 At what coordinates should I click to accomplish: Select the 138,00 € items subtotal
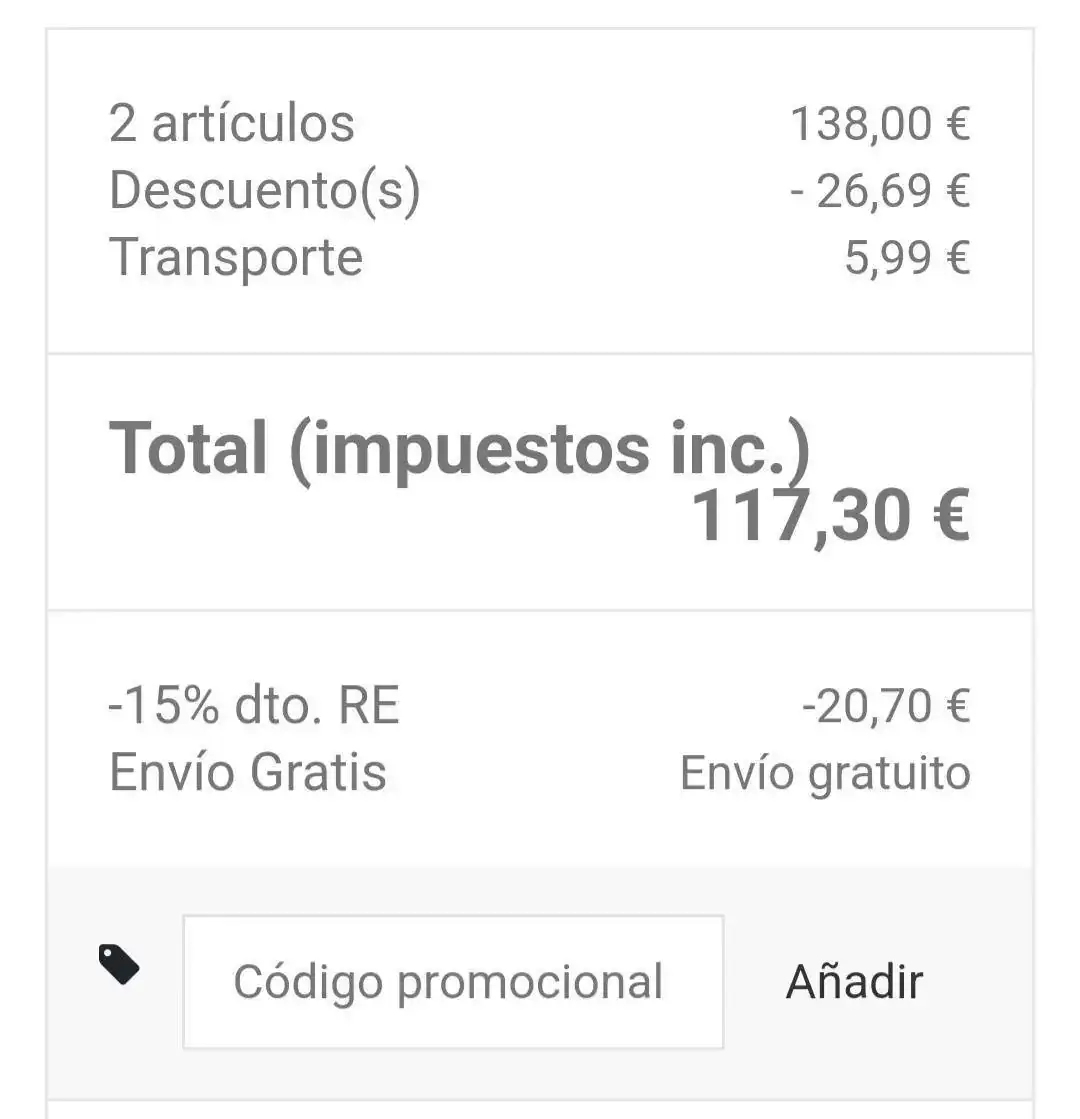(x=879, y=124)
